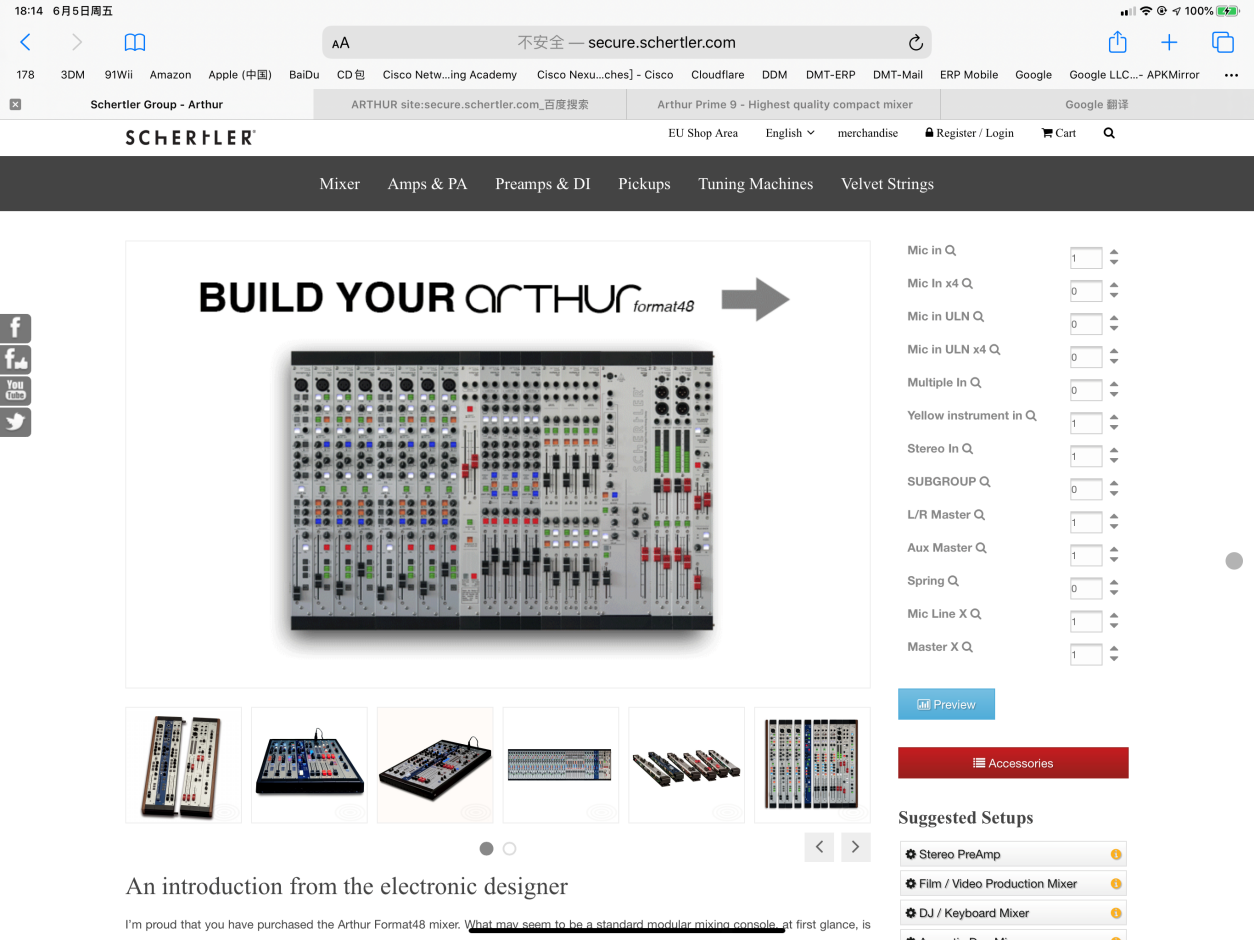Viewport: 1254px width, 940px height.
Task: Go to next thumbnail set arrow
Action: pyautogui.click(x=855, y=847)
